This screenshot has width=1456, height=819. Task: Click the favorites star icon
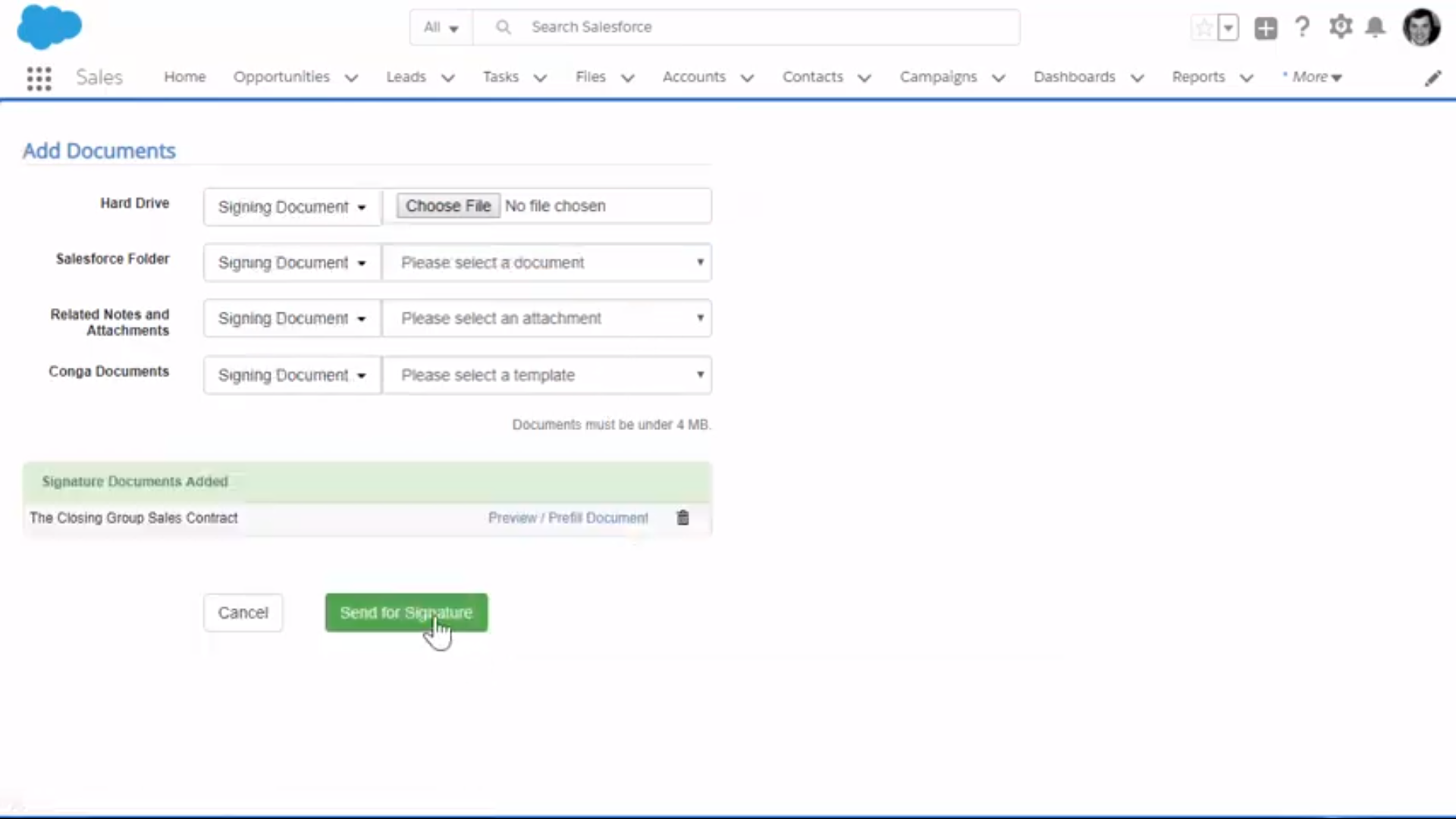pyautogui.click(x=1203, y=28)
